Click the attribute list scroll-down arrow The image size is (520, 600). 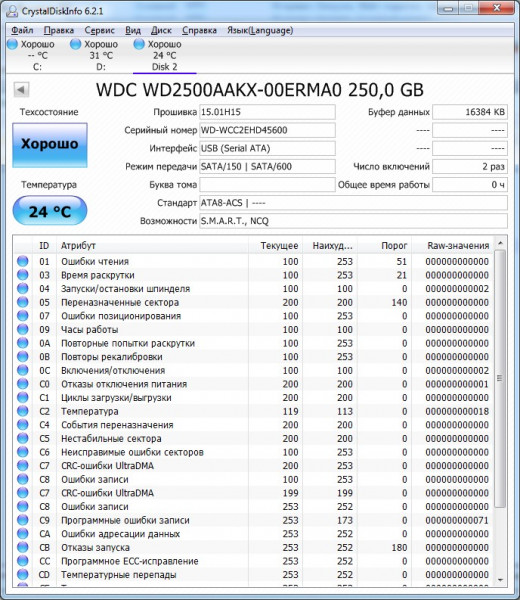click(500, 580)
